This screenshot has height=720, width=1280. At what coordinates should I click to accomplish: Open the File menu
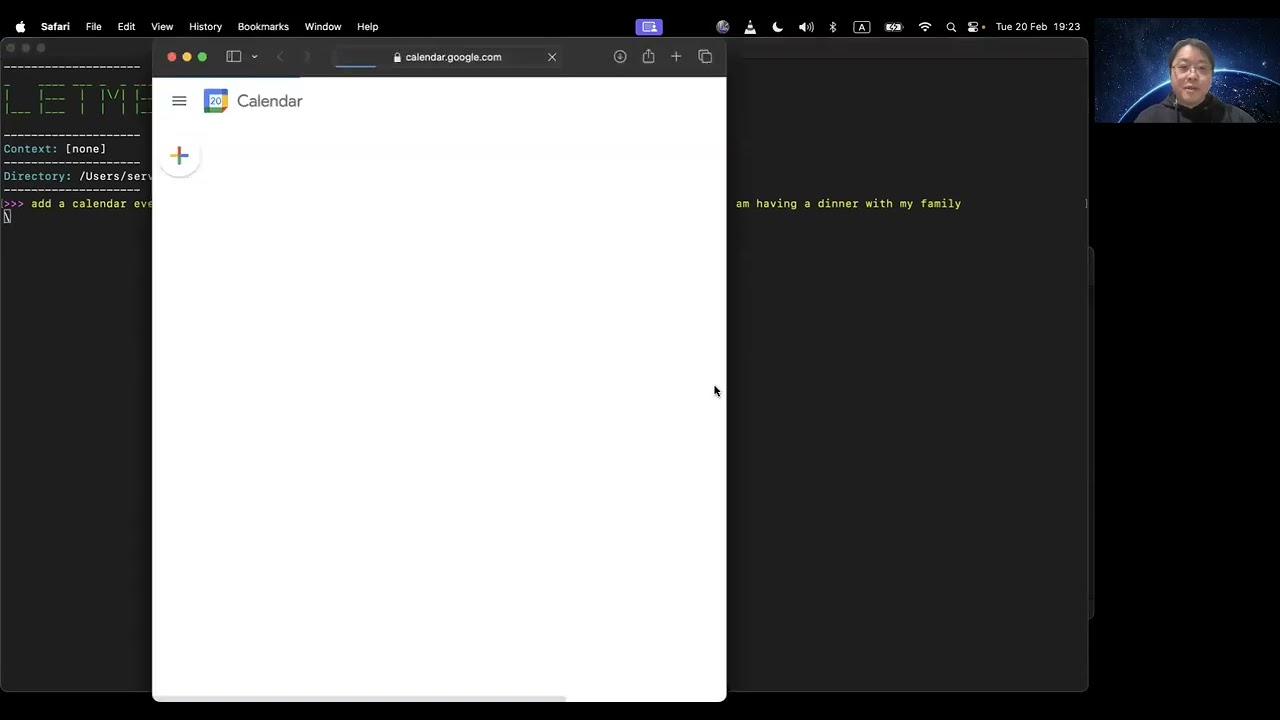(x=93, y=27)
